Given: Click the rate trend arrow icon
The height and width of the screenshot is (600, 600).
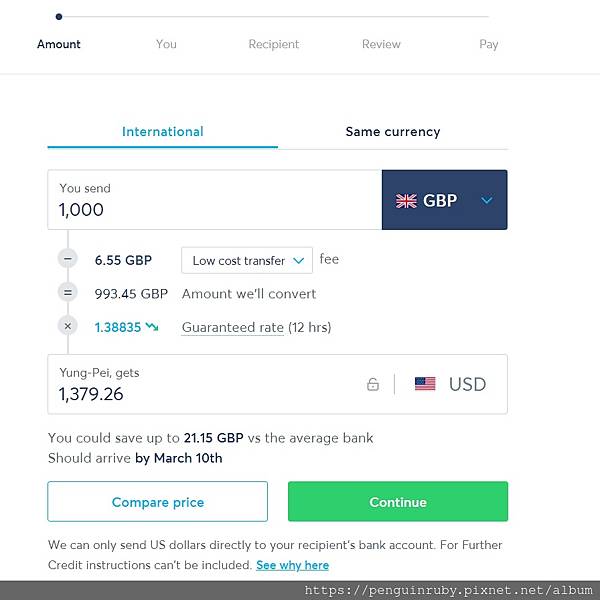Looking at the screenshot, I should [151, 327].
